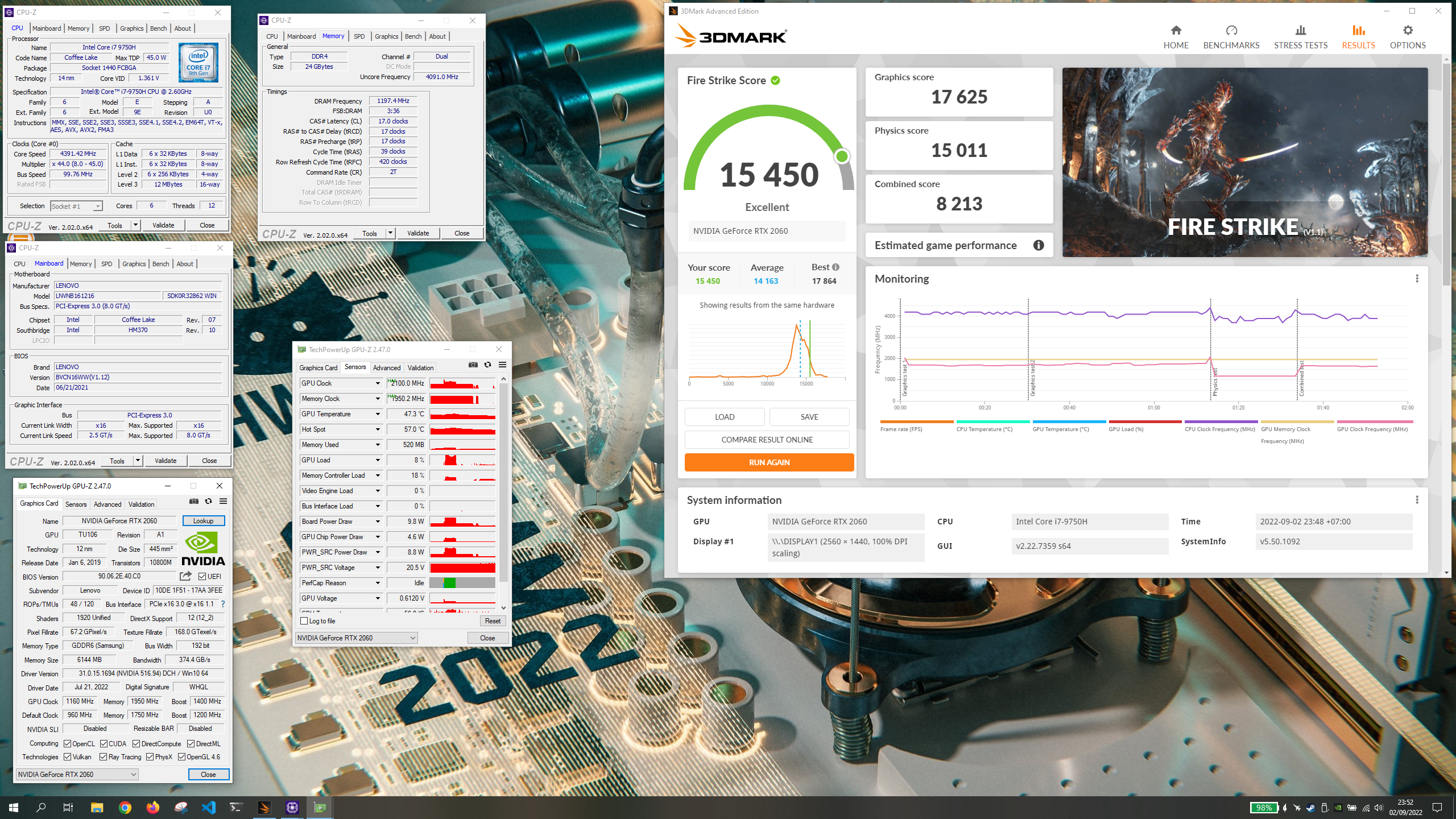Expand PerfCap Reason sensor dropdown
This screenshot has height=819, width=1456.
pos(378,583)
